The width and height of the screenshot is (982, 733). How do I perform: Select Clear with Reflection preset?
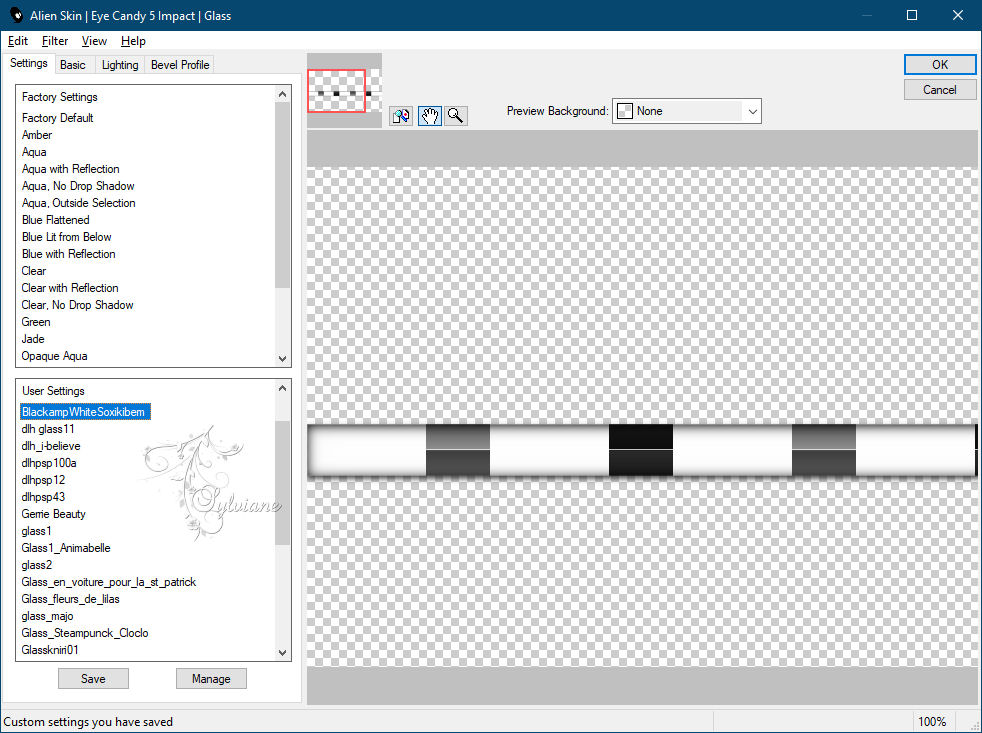point(70,288)
